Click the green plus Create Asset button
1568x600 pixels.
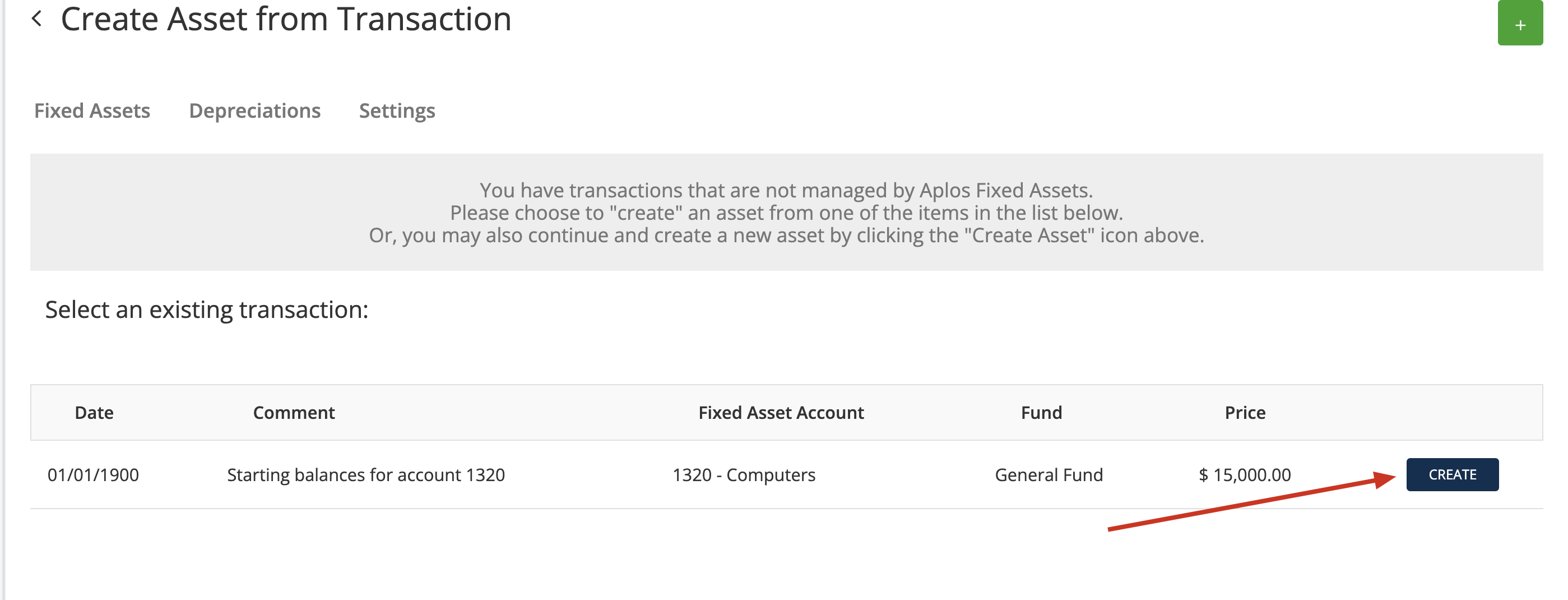coord(1520,22)
